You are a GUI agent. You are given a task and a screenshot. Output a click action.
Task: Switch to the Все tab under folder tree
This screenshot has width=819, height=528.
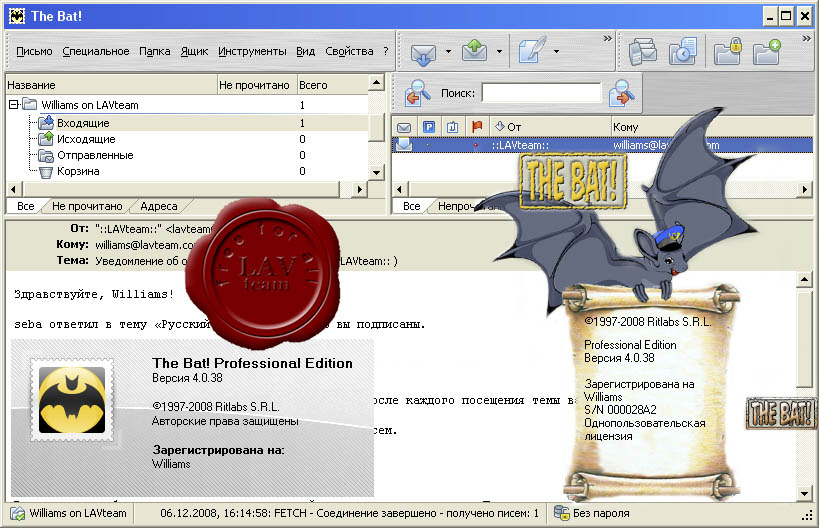pos(25,206)
